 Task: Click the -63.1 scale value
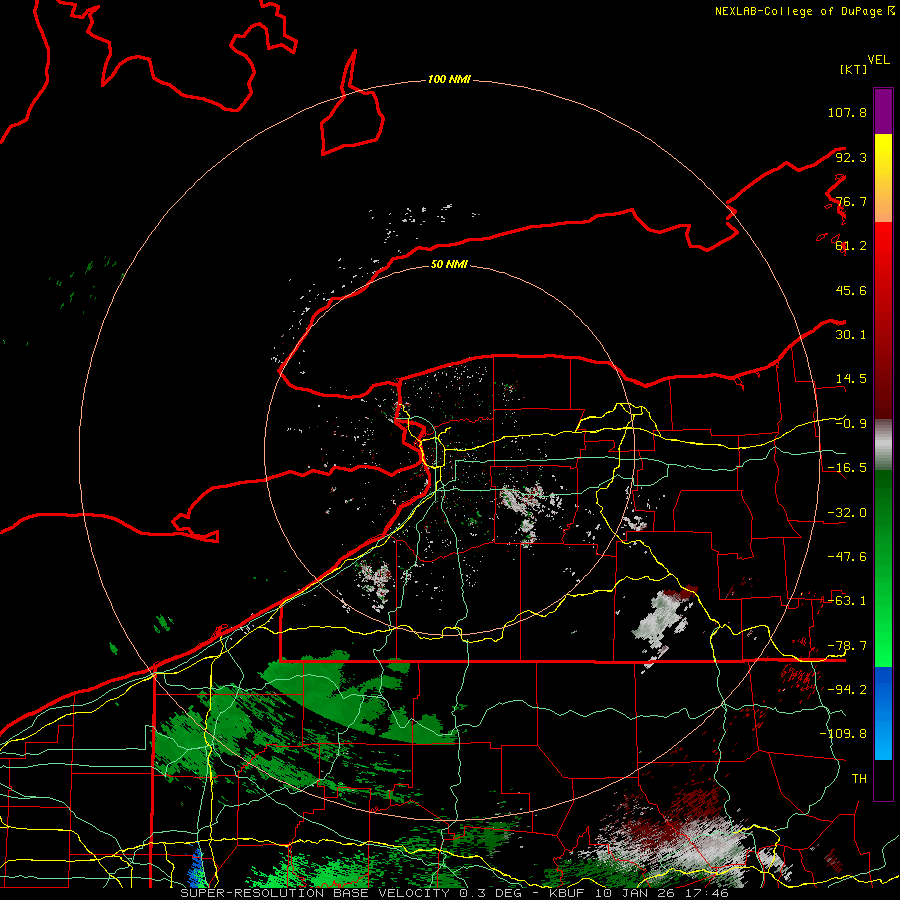(x=847, y=601)
